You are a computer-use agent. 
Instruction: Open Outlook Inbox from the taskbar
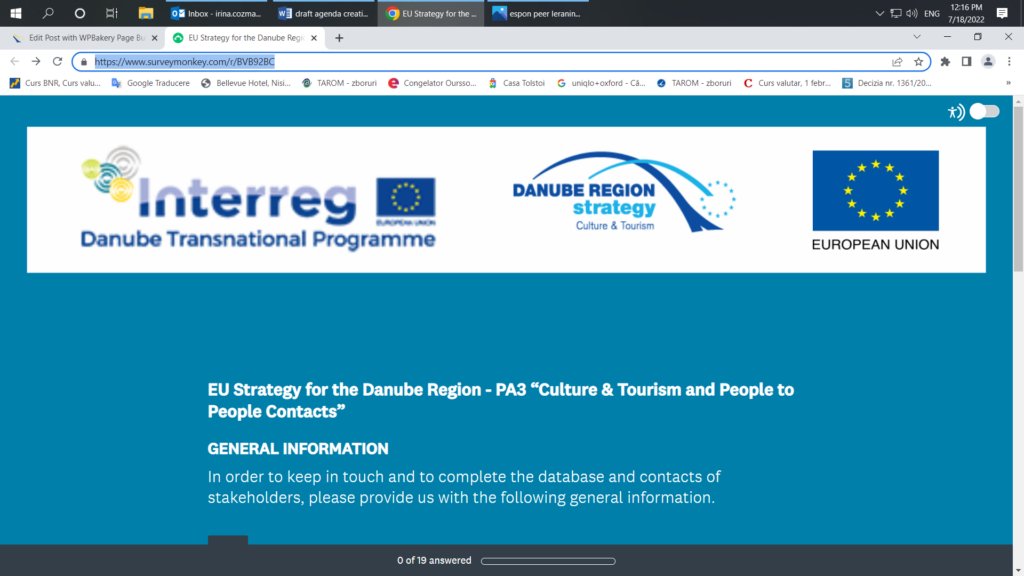[x=216, y=13]
